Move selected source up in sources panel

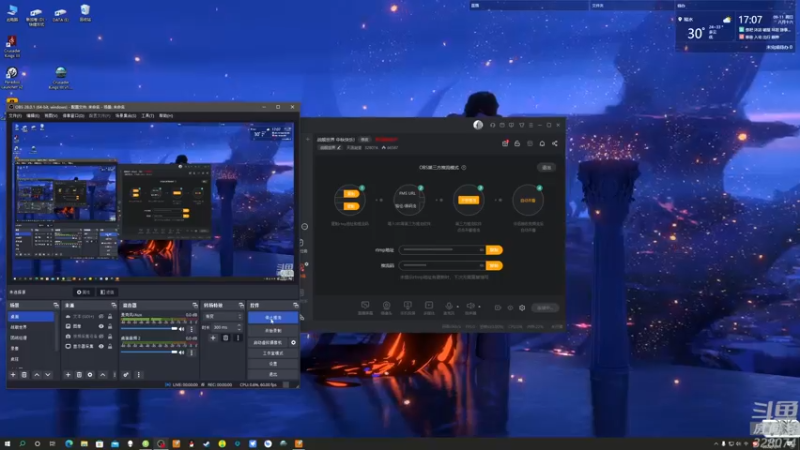(x=103, y=374)
